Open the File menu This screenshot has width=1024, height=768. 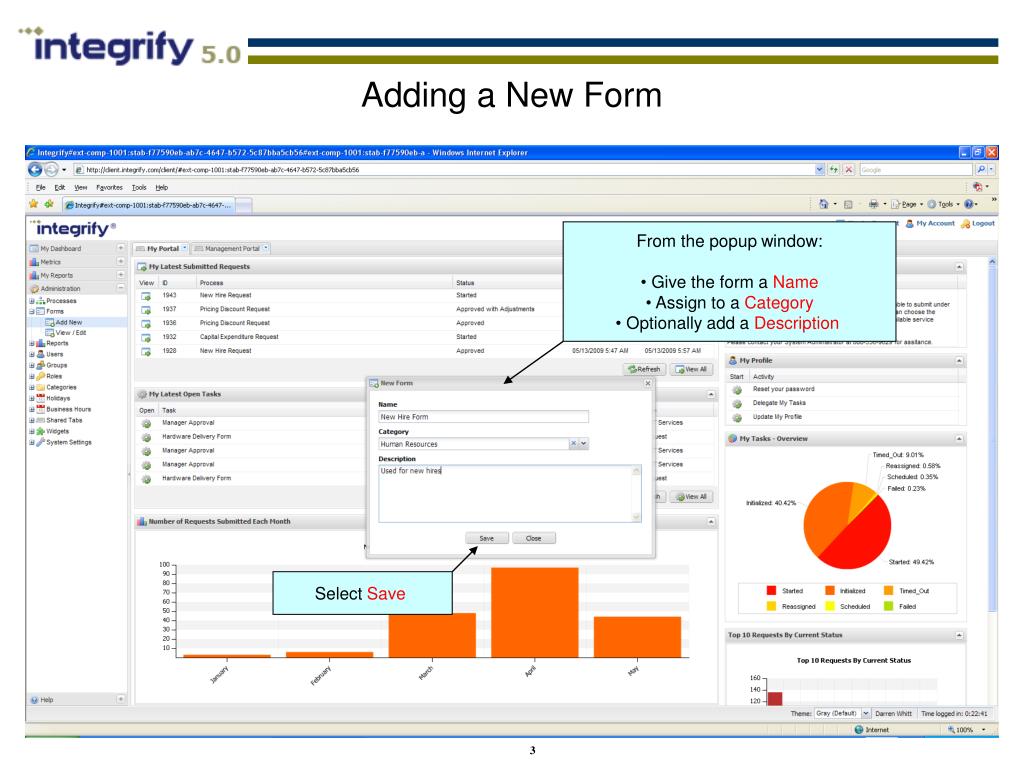tap(40, 187)
